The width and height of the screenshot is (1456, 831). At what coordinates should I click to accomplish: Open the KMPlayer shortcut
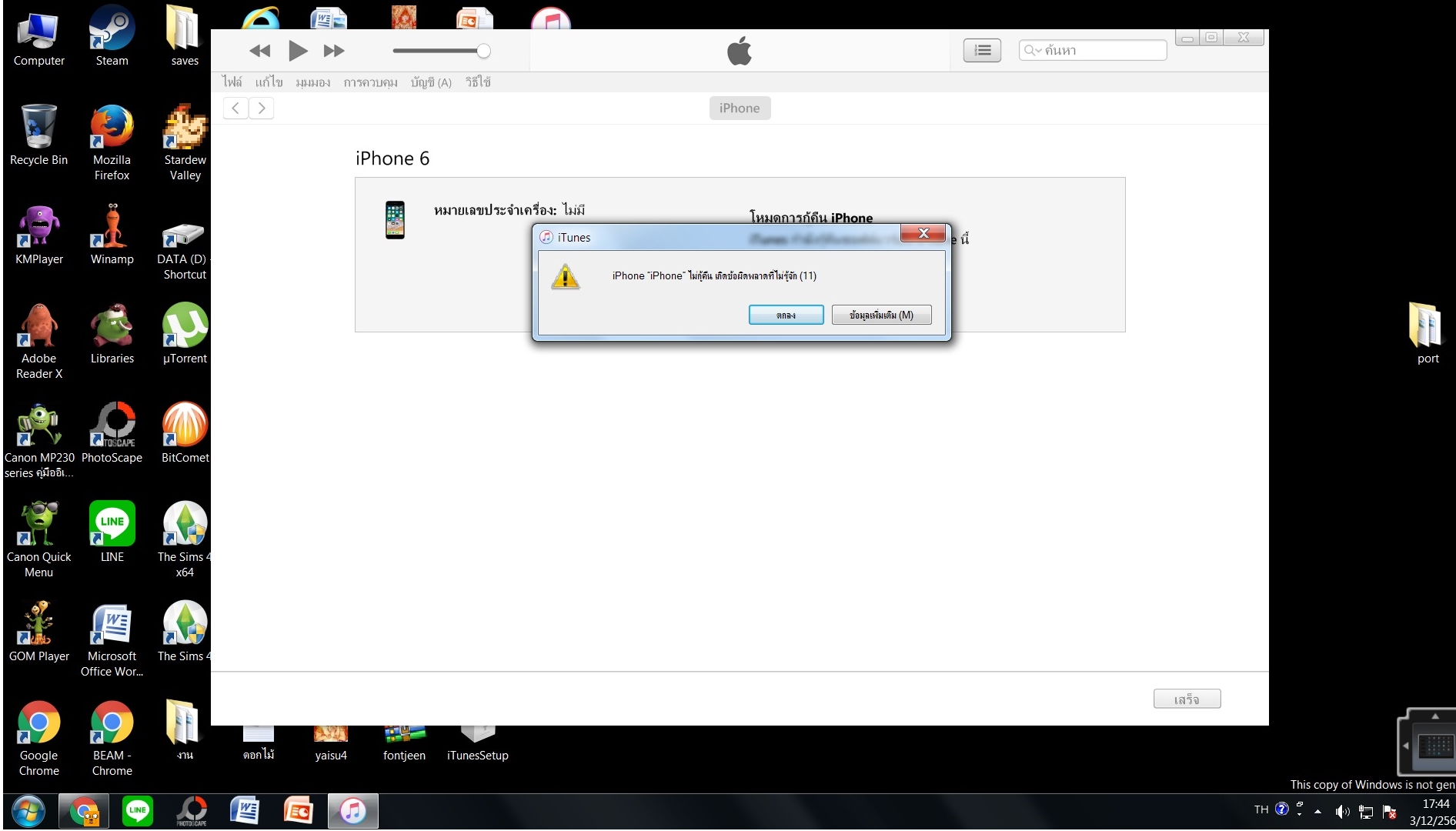click(x=38, y=235)
